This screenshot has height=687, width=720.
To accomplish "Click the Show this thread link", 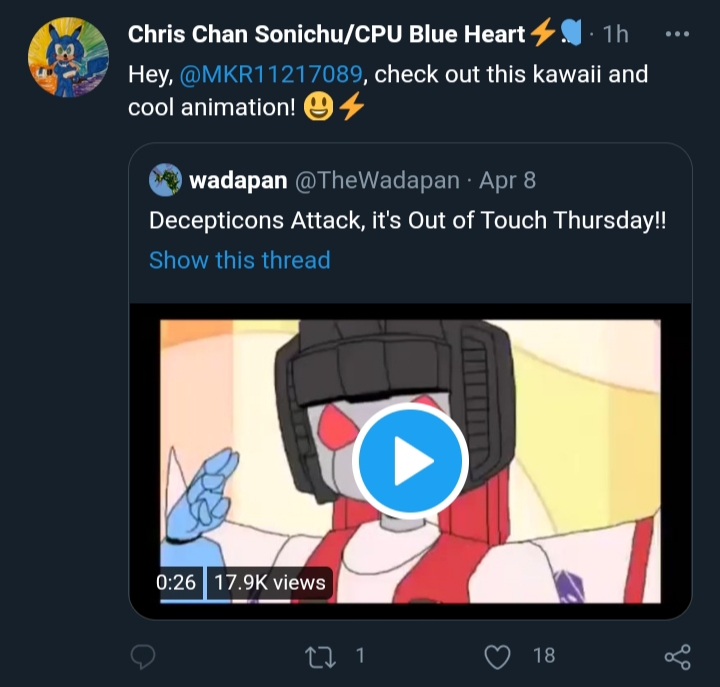I will pyautogui.click(x=240, y=260).
